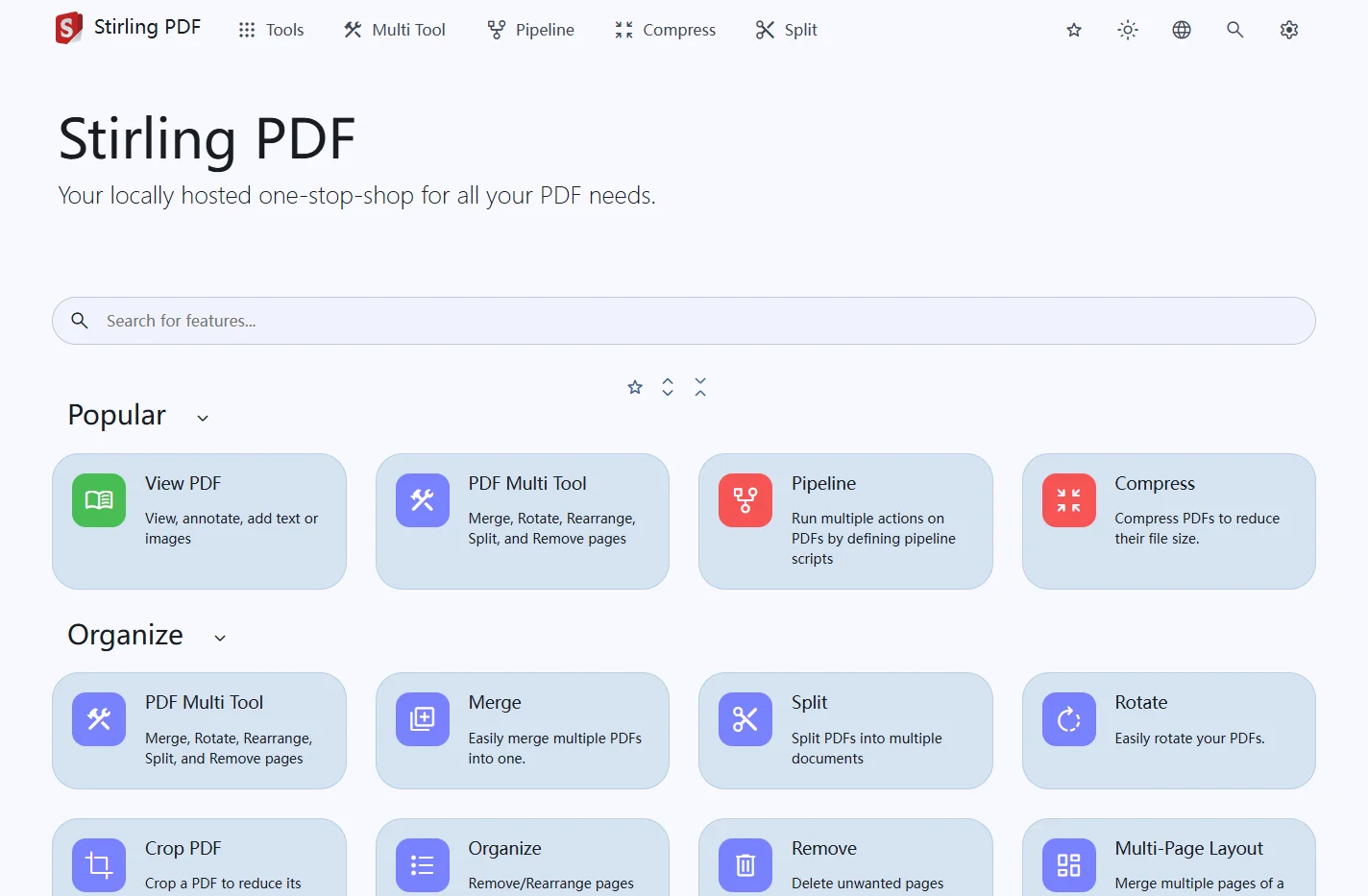This screenshot has width=1368, height=896.
Task: Open PDF Multi Tool title under Popular
Action: click(x=527, y=483)
